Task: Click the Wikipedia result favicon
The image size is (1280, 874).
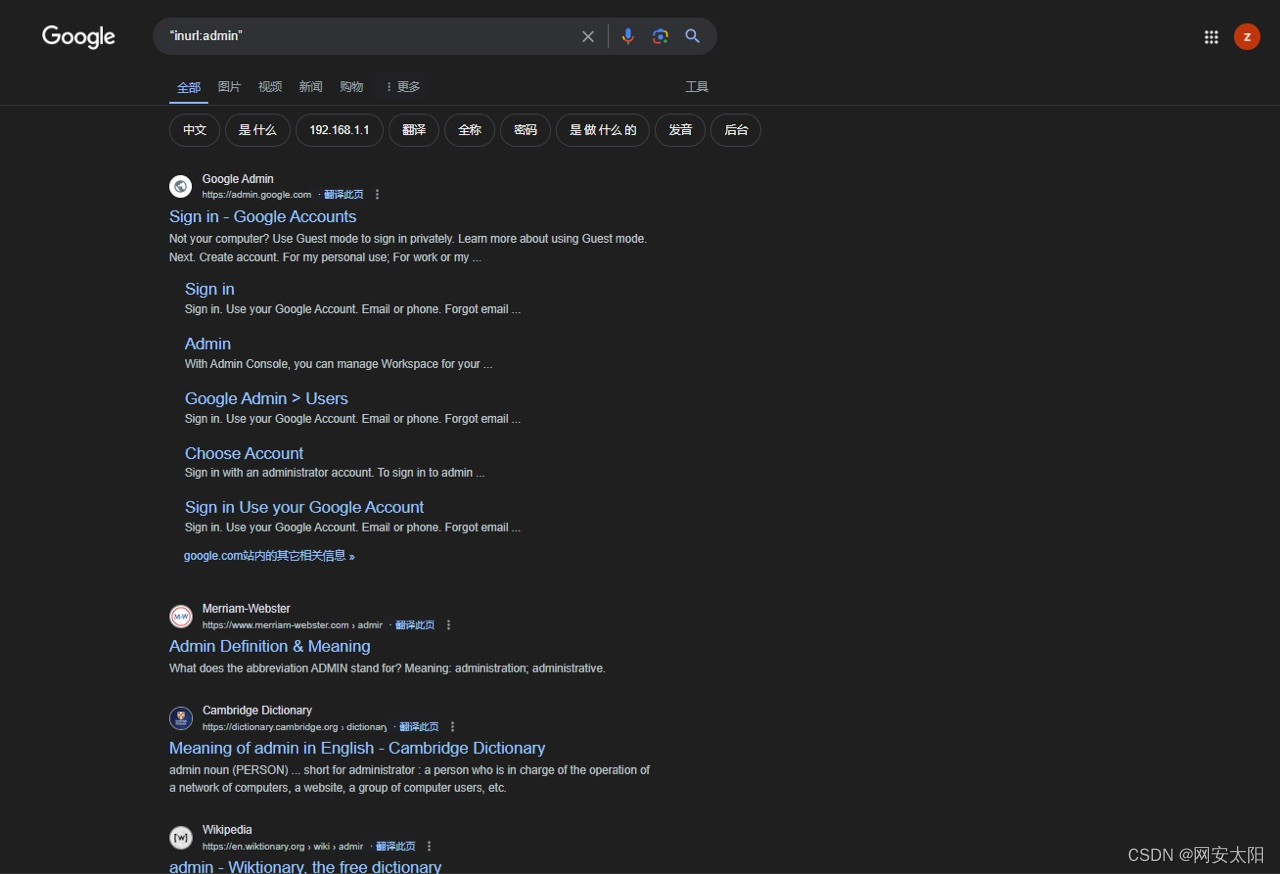Action: [x=181, y=837]
